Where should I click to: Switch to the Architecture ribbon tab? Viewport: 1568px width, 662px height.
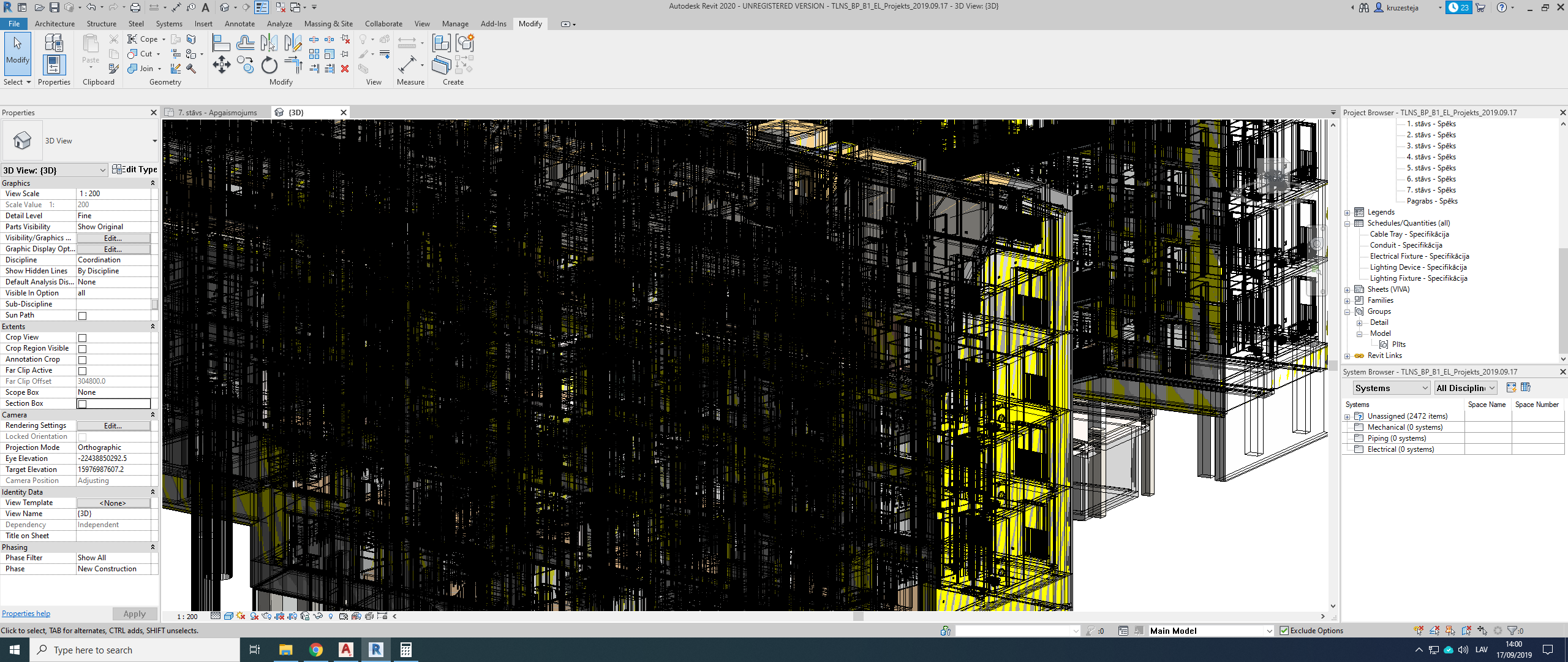tap(55, 23)
